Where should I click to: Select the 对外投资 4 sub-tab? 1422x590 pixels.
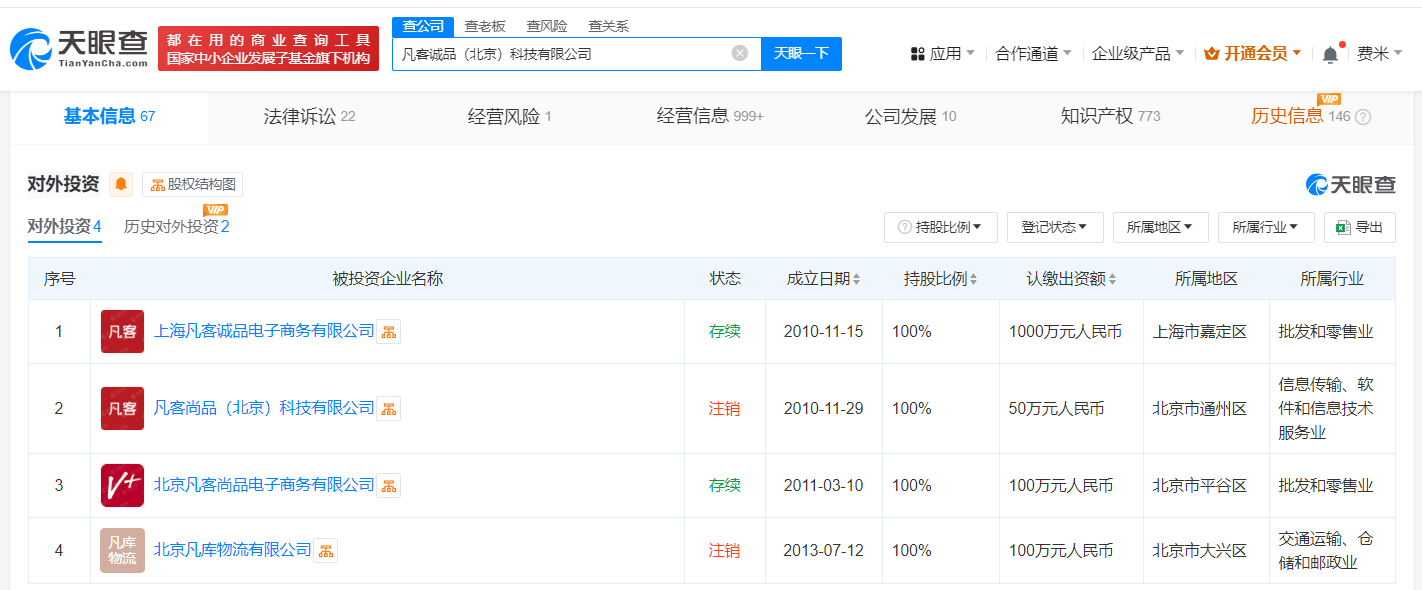point(64,227)
